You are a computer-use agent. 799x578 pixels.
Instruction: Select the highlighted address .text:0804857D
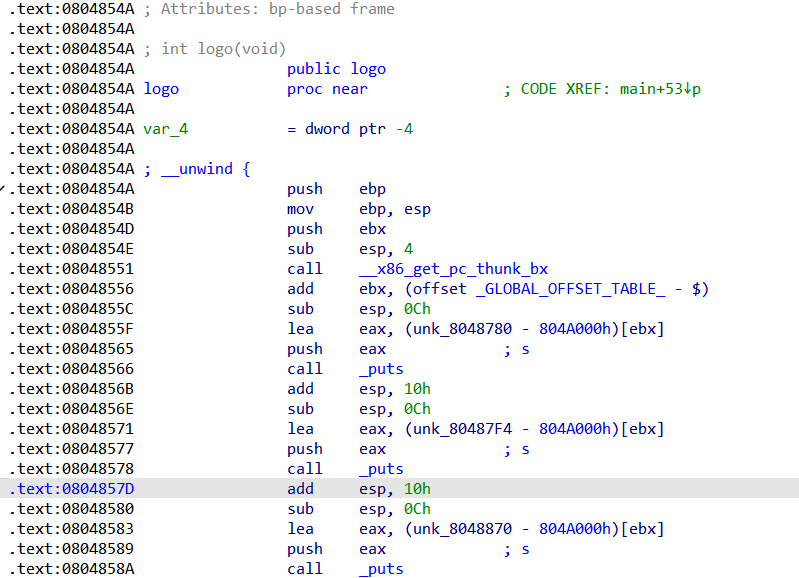(x=71, y=489)
